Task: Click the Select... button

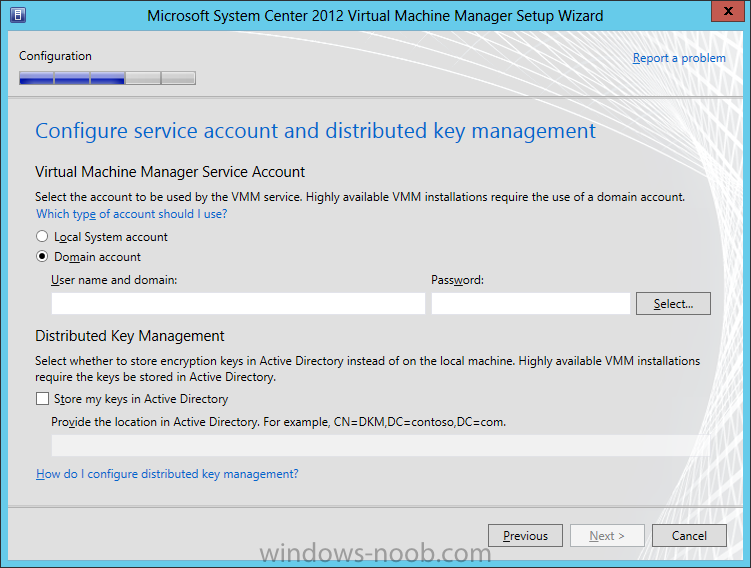Action: click(673, 304)
